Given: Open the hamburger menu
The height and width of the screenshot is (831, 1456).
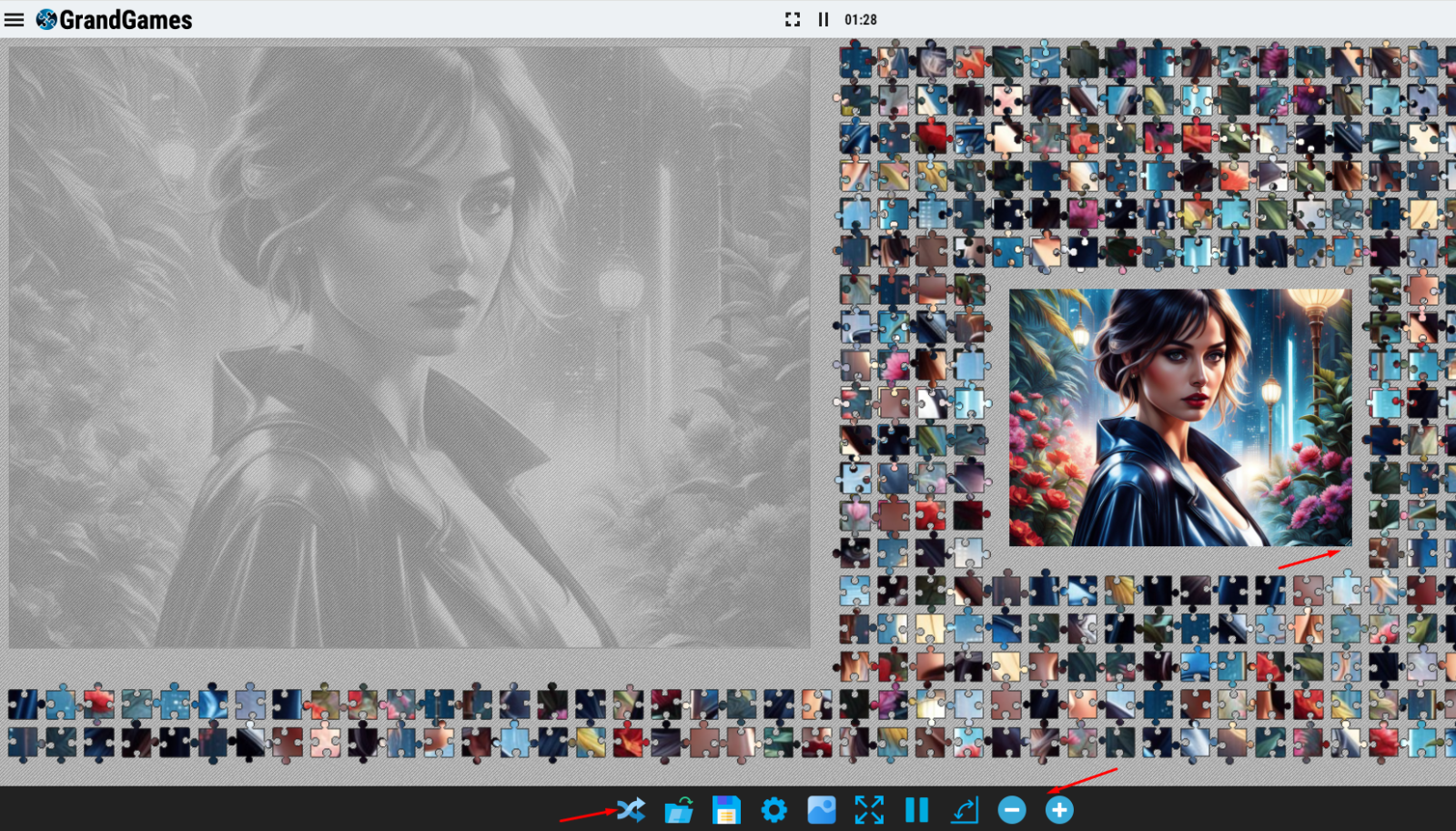Looking at the screenshot, I should [x=15, y=19].
